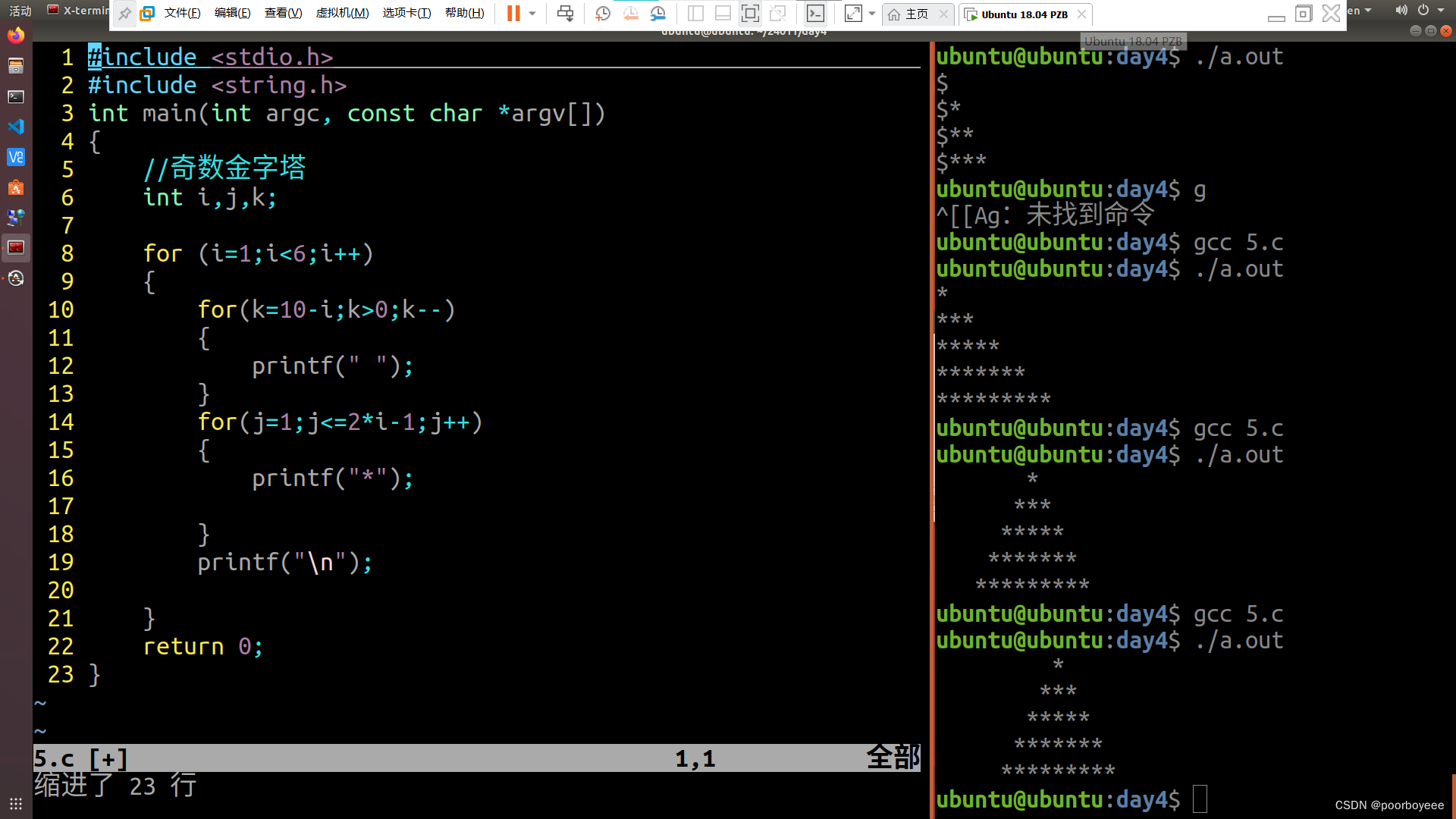Revert to previous snapshot icon
The height and width of the screenshot is (819, 1456).
point(630,13)
